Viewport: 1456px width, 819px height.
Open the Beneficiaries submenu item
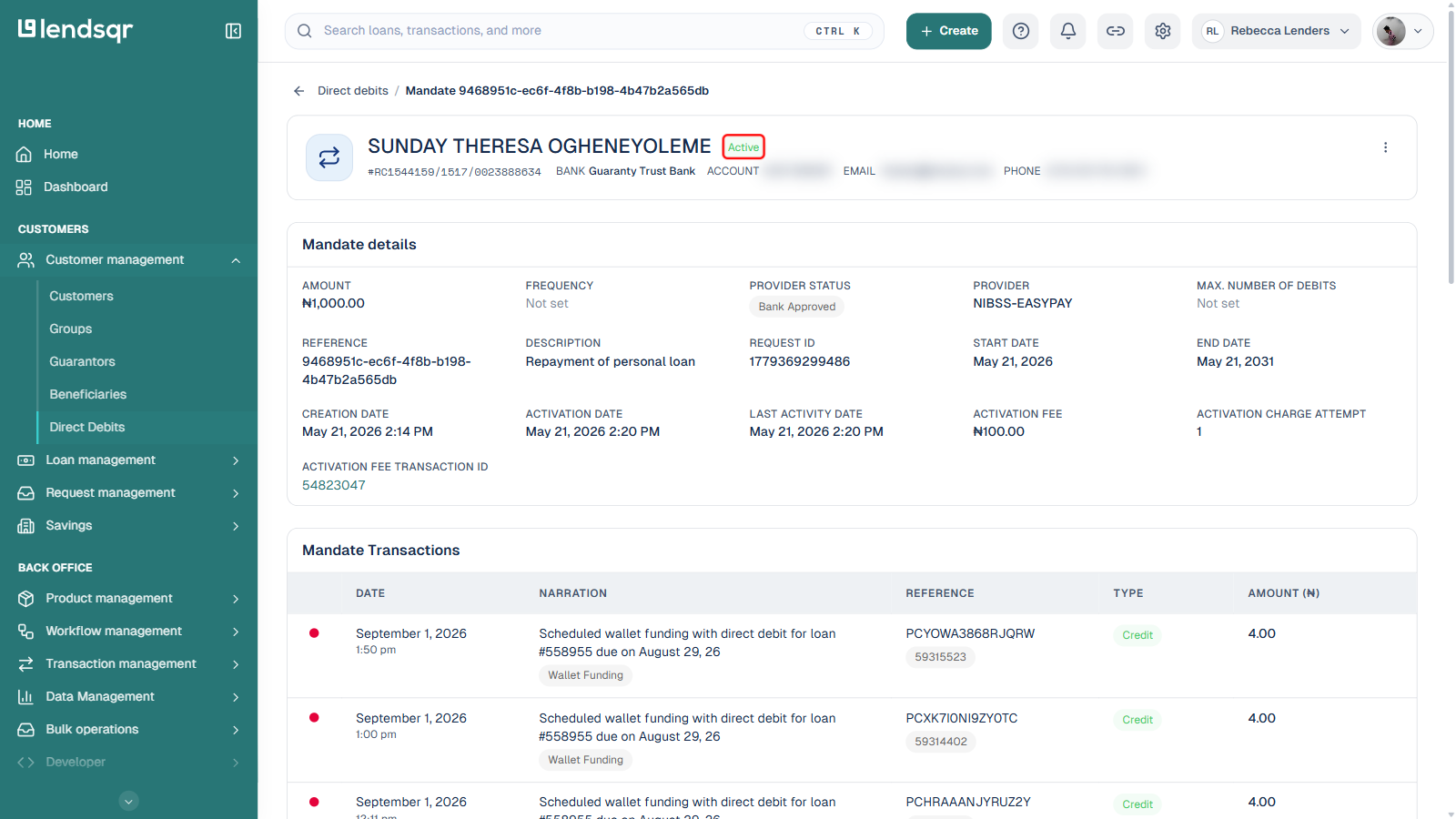[88, 395]
